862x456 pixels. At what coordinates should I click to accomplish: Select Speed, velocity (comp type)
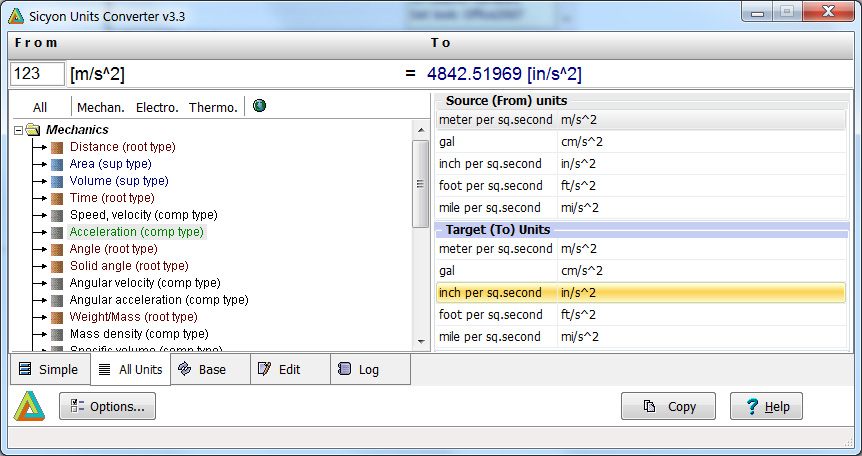click(143, 215)
